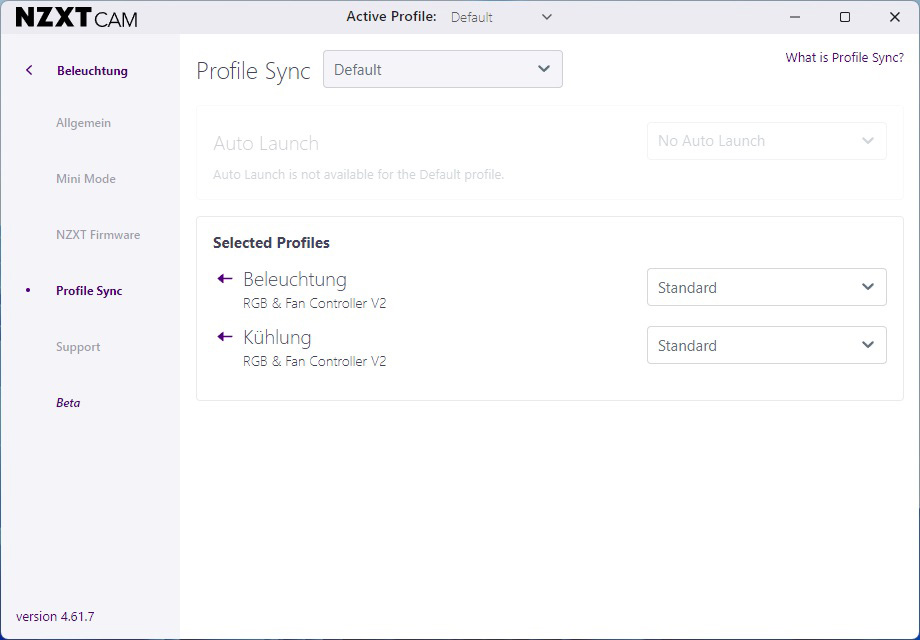Minimize the NZXT CAM window
The width and height of the screenshot is (920, 640).
[795, 17]
